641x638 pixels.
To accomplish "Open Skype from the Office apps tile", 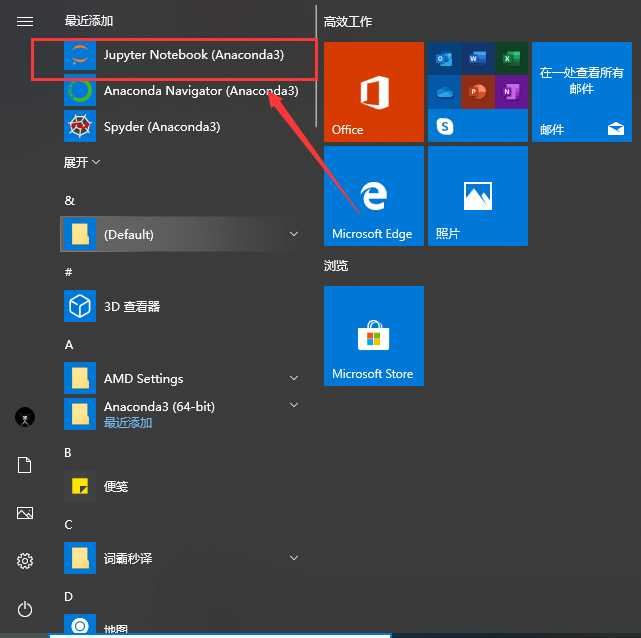I will 445,126.
